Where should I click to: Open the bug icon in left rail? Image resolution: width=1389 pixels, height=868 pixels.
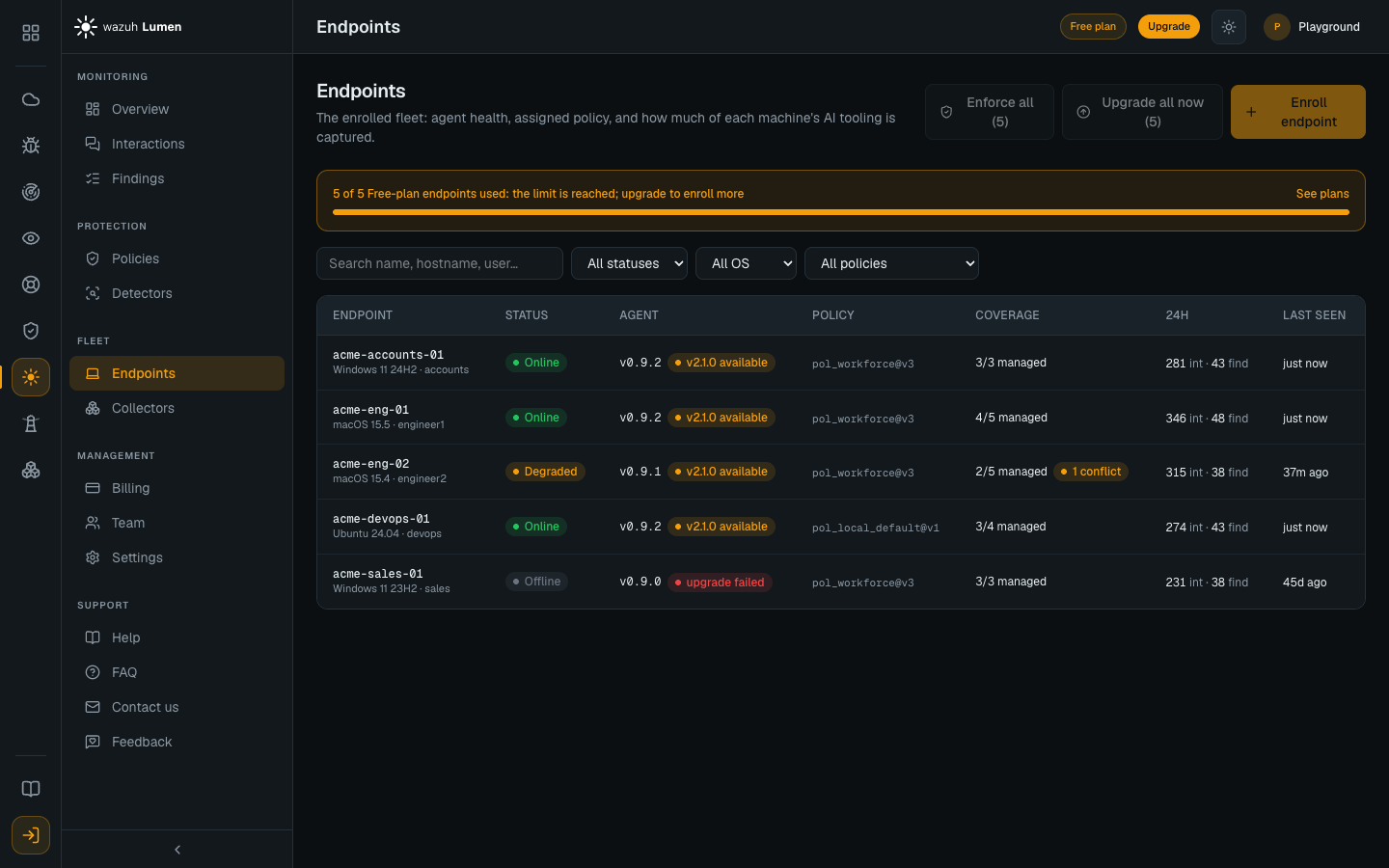click(x=31, y=146)
